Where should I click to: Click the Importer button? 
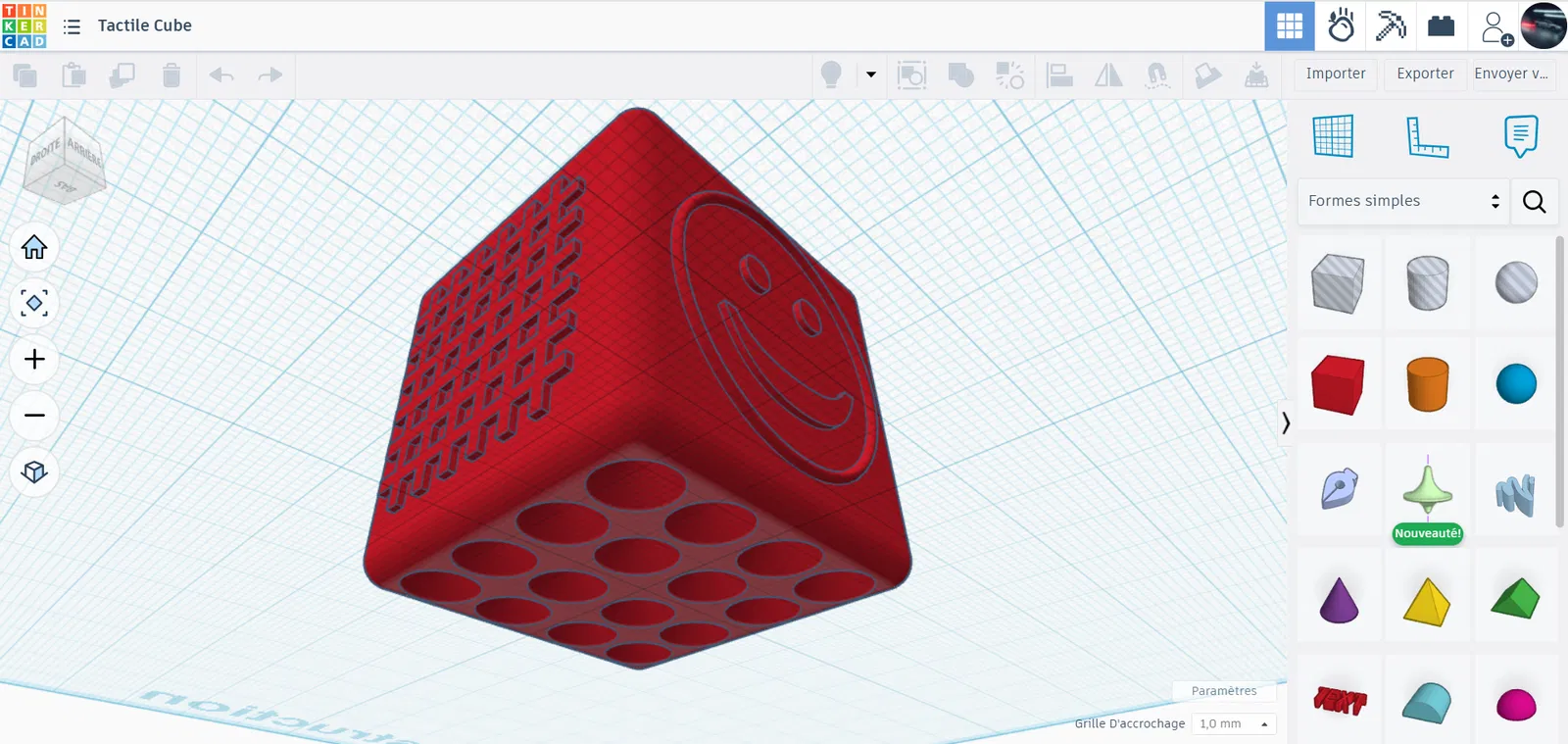coord(1336,74)
